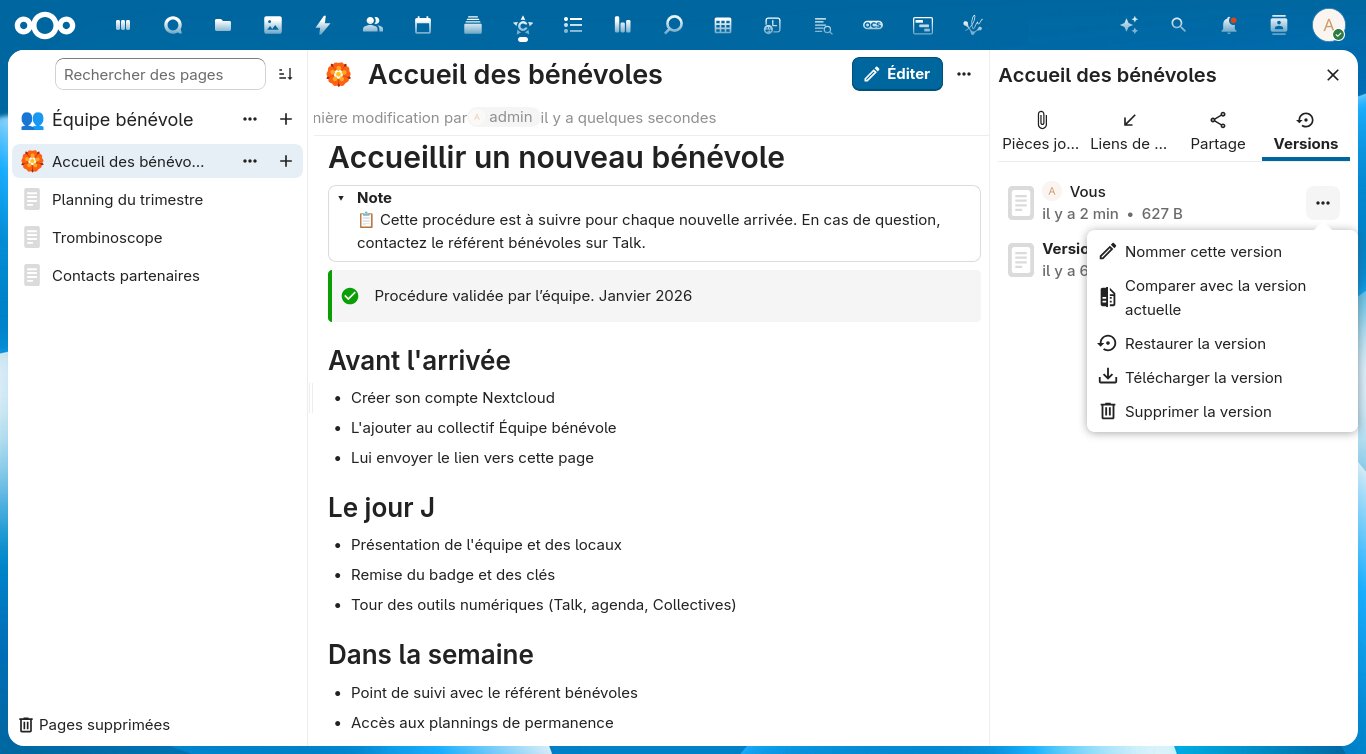Click the Éditer button

[897, 74]
